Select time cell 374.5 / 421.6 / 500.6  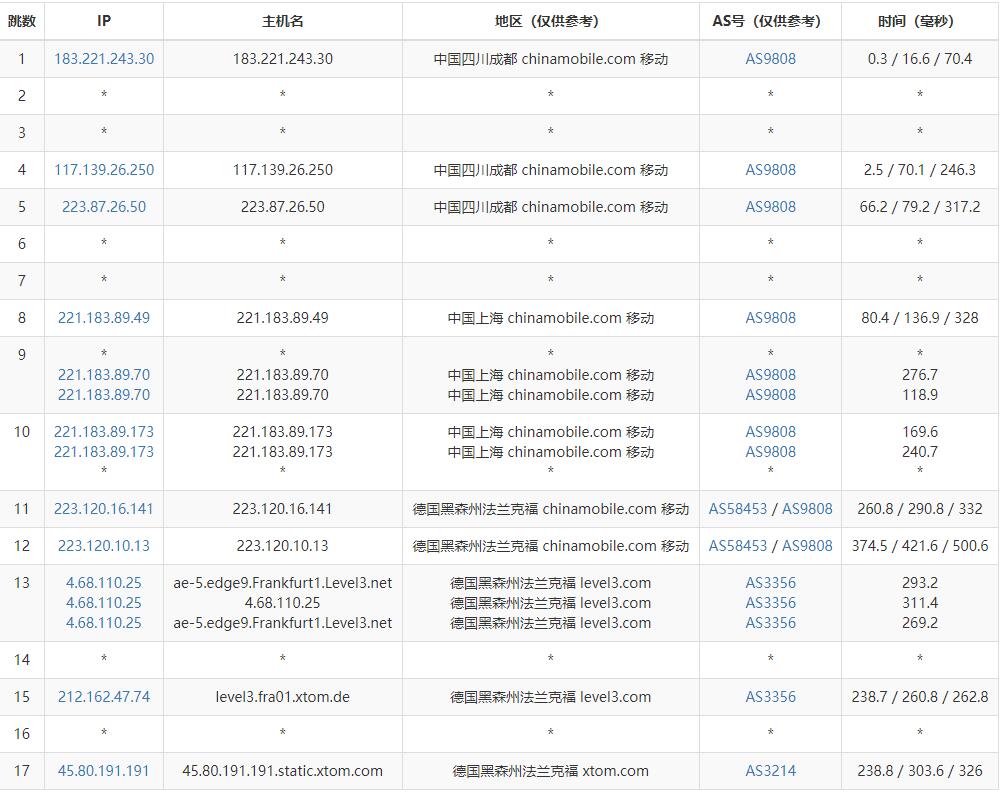click(920, 545)
